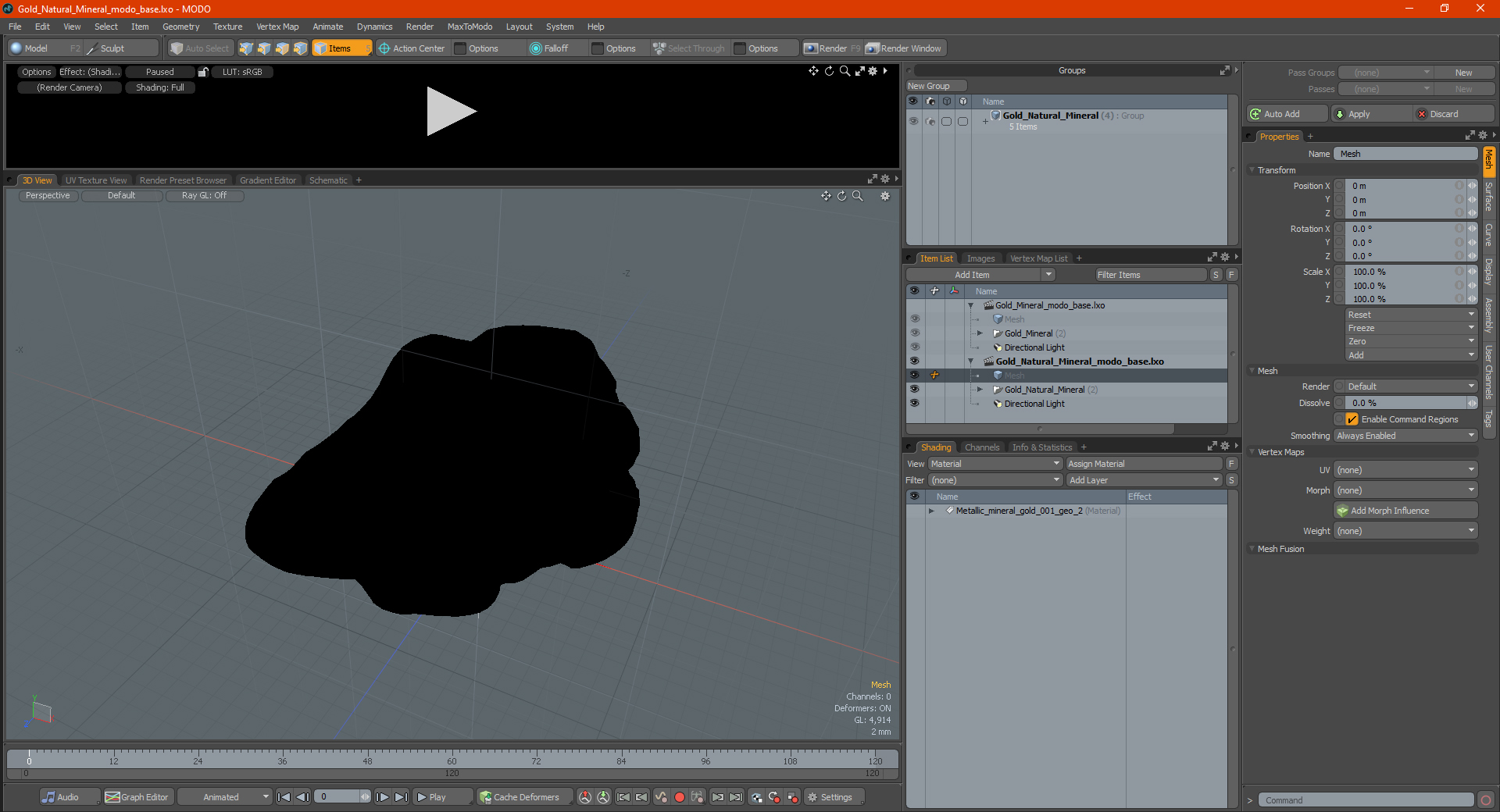Viewport: 1500px width, 812px height.
Task: Select Edges mode cube icon
Action: [264, 48]
